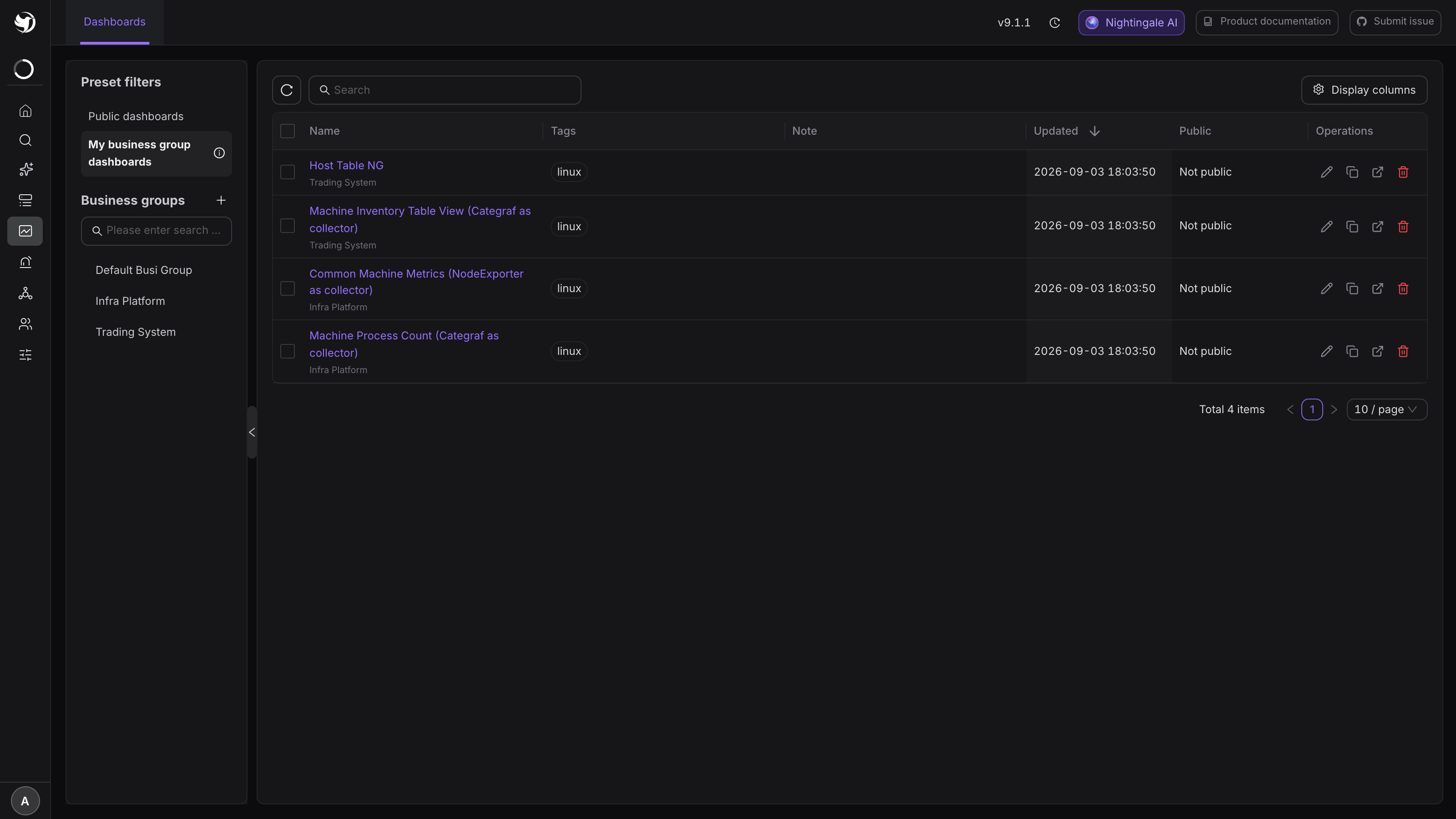
Task: Click the linux tag on Machine Process Count
Action: point(569,351)
